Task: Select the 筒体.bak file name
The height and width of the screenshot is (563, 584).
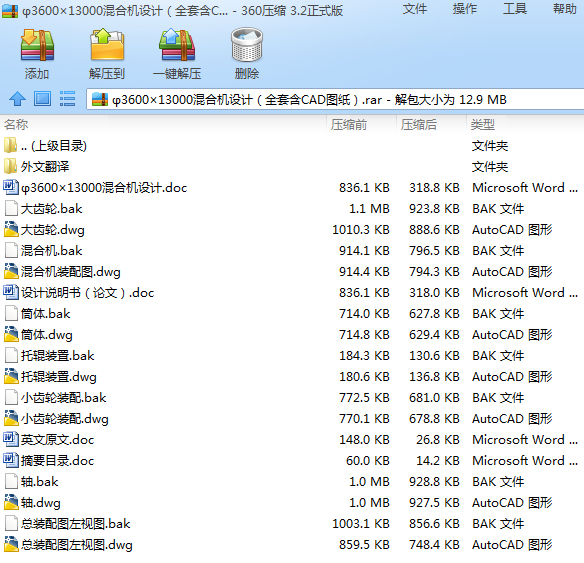Action: [45, 314]
